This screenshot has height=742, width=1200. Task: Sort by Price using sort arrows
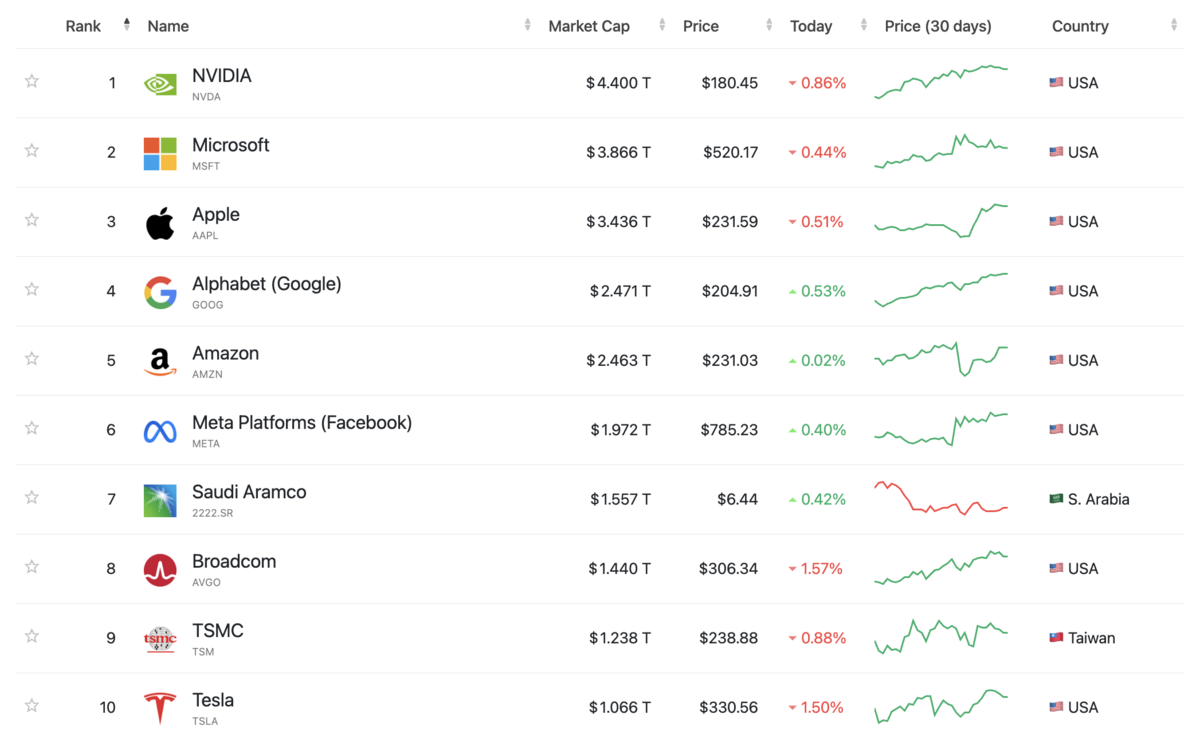[769, 25]
